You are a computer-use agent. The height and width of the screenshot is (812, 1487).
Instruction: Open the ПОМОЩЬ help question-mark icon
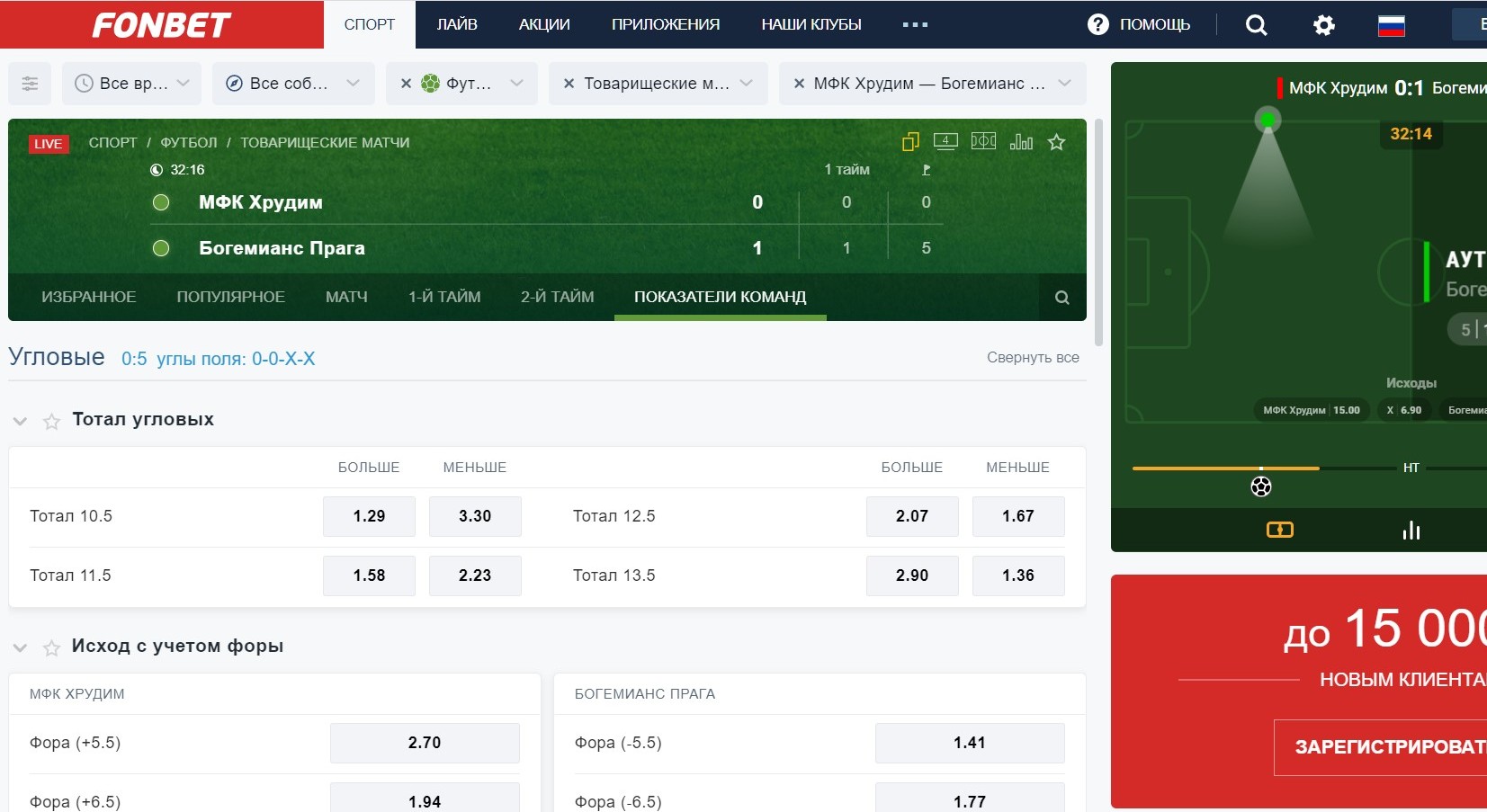coord(1097,24)
